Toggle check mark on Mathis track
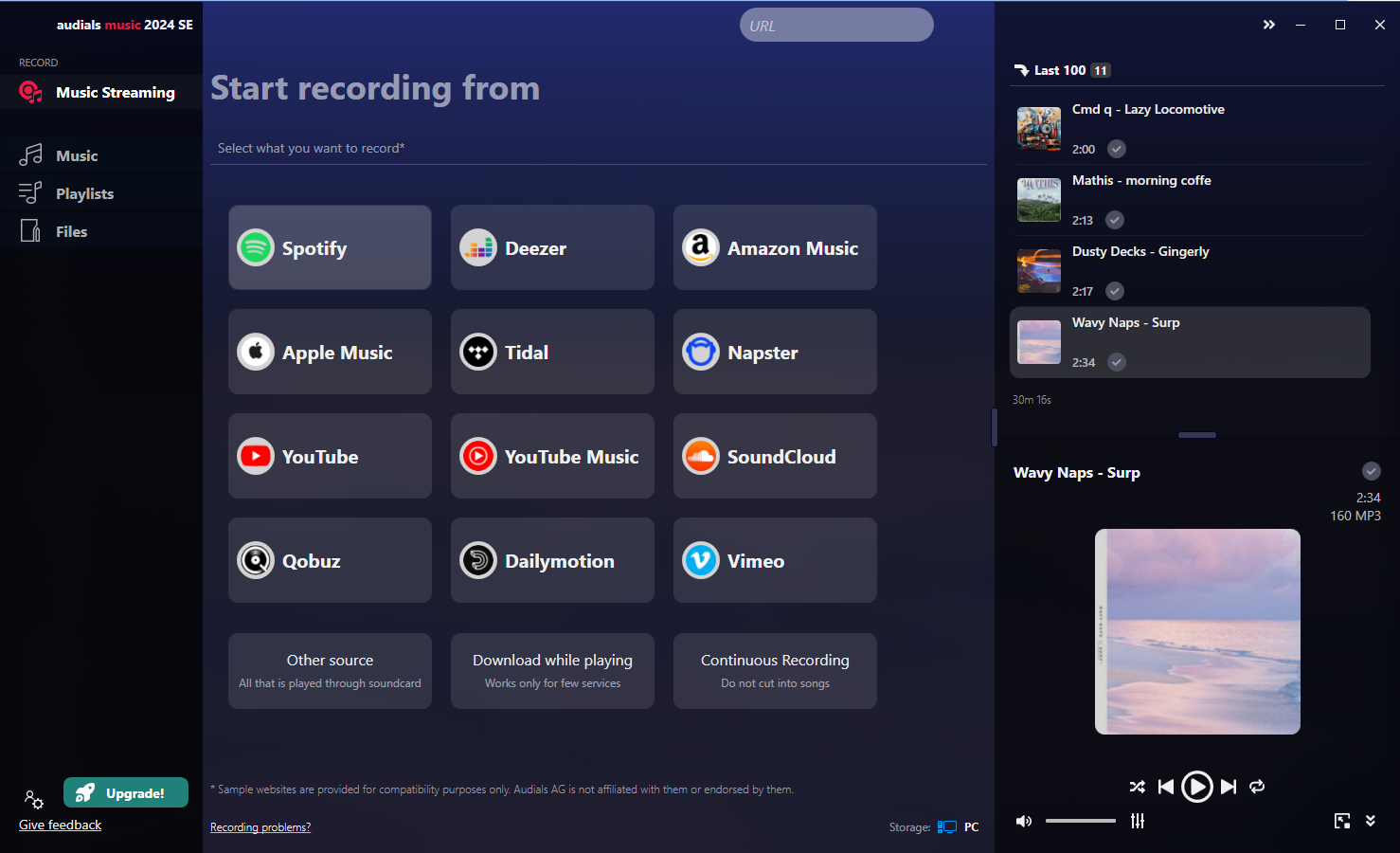 click(x=1115, y=220)
